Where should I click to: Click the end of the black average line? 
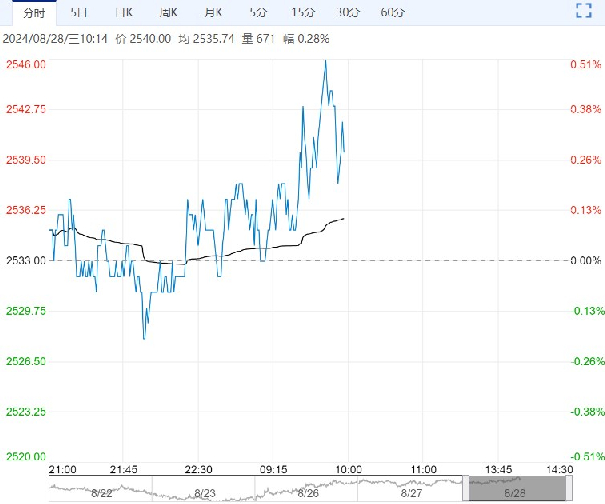coord(345,218)
